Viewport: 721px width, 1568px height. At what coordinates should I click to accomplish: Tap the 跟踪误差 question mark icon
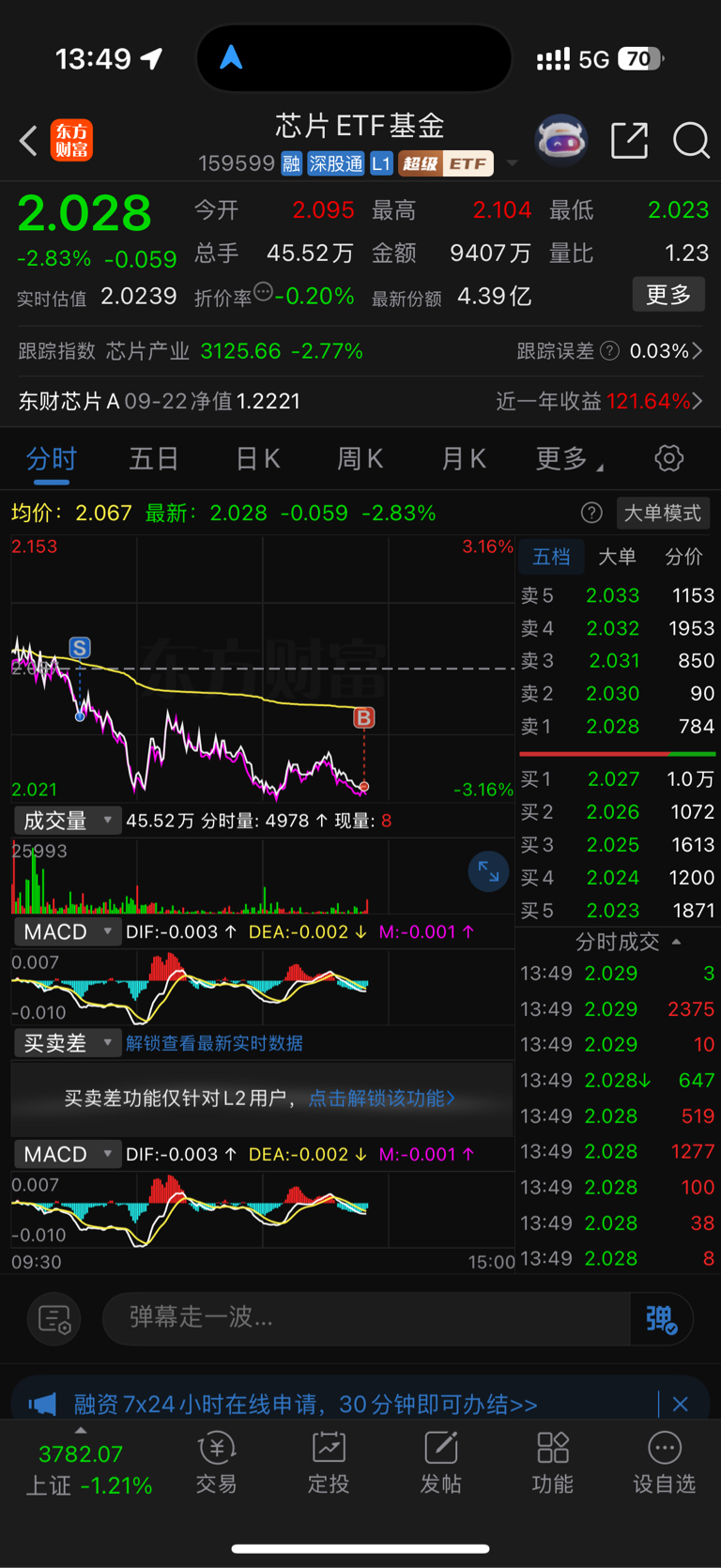tap(609, 351)
